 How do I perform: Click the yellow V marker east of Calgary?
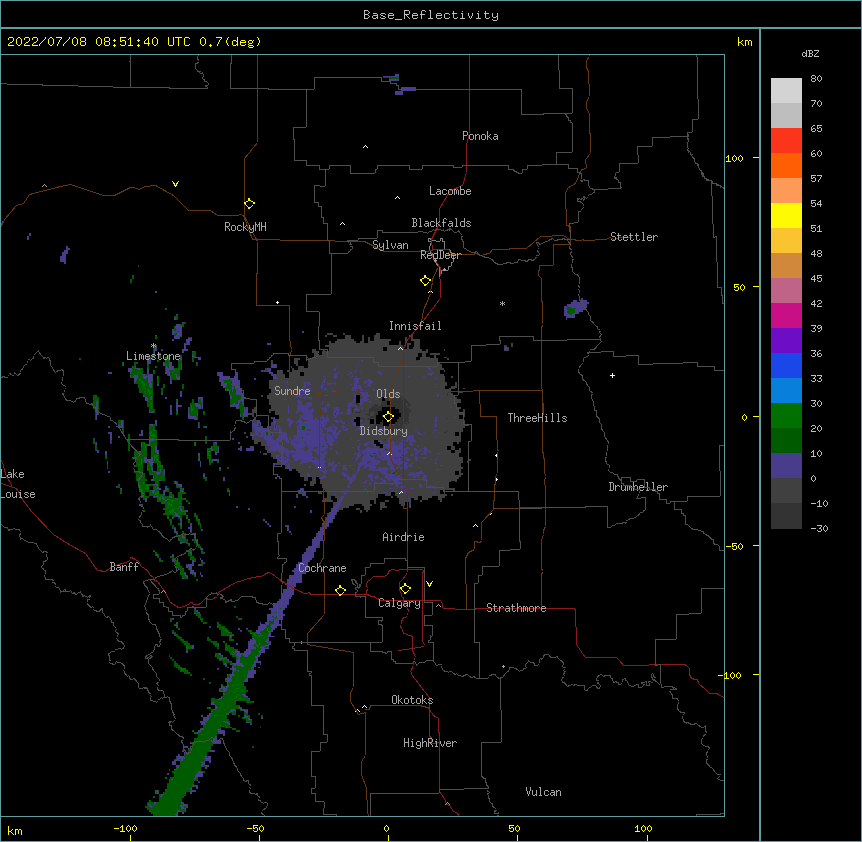tap(429, 584)
